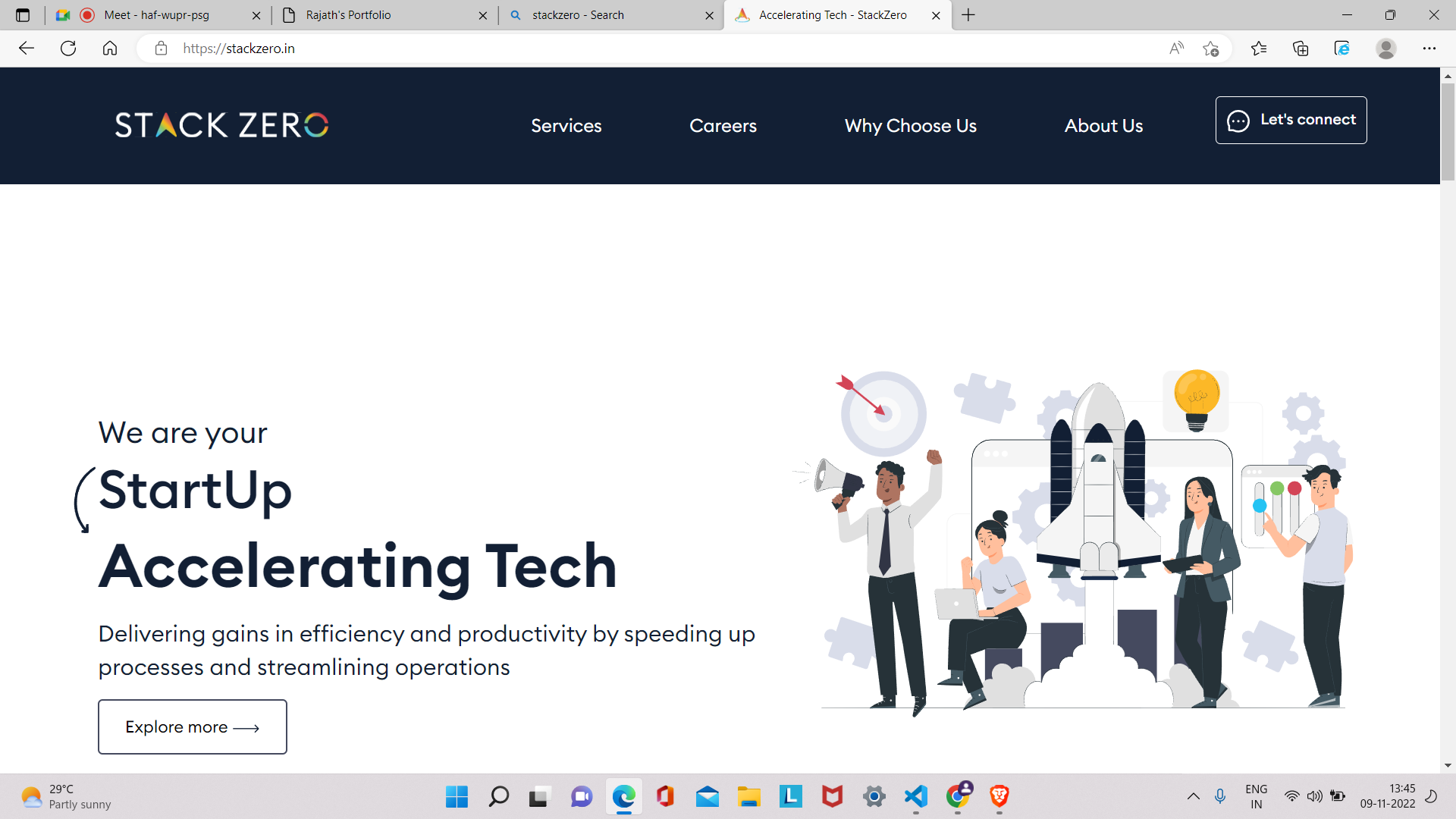Open the Services navigation menu item
This screenshot has height=819, width=1456.
(x=566, y=126)
